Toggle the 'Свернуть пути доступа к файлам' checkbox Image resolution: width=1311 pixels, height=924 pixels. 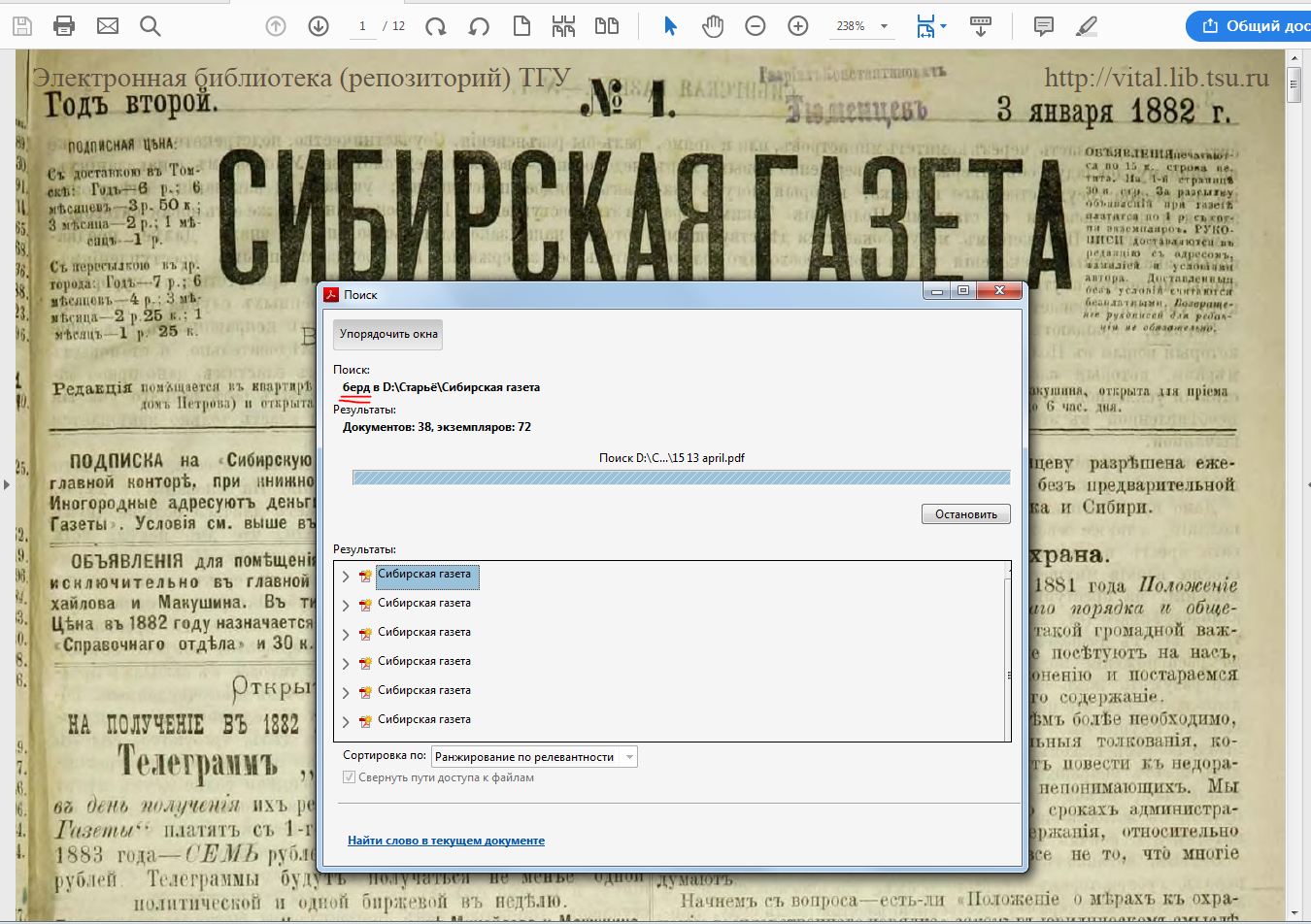click(x=350, y=777)
